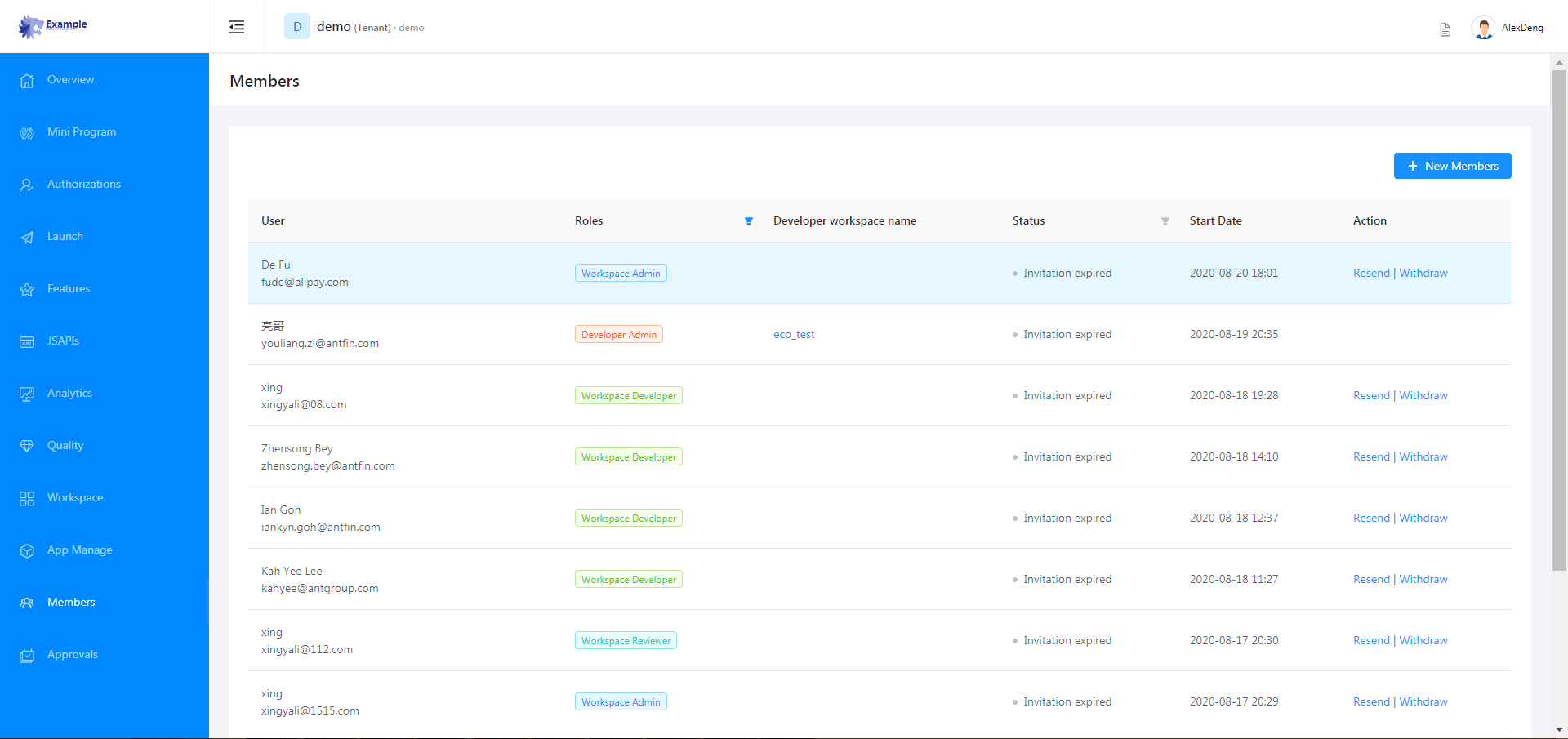1568x739 pixels.
Task: Click the scrollbar's down arrow
Action: point(1558,729)
